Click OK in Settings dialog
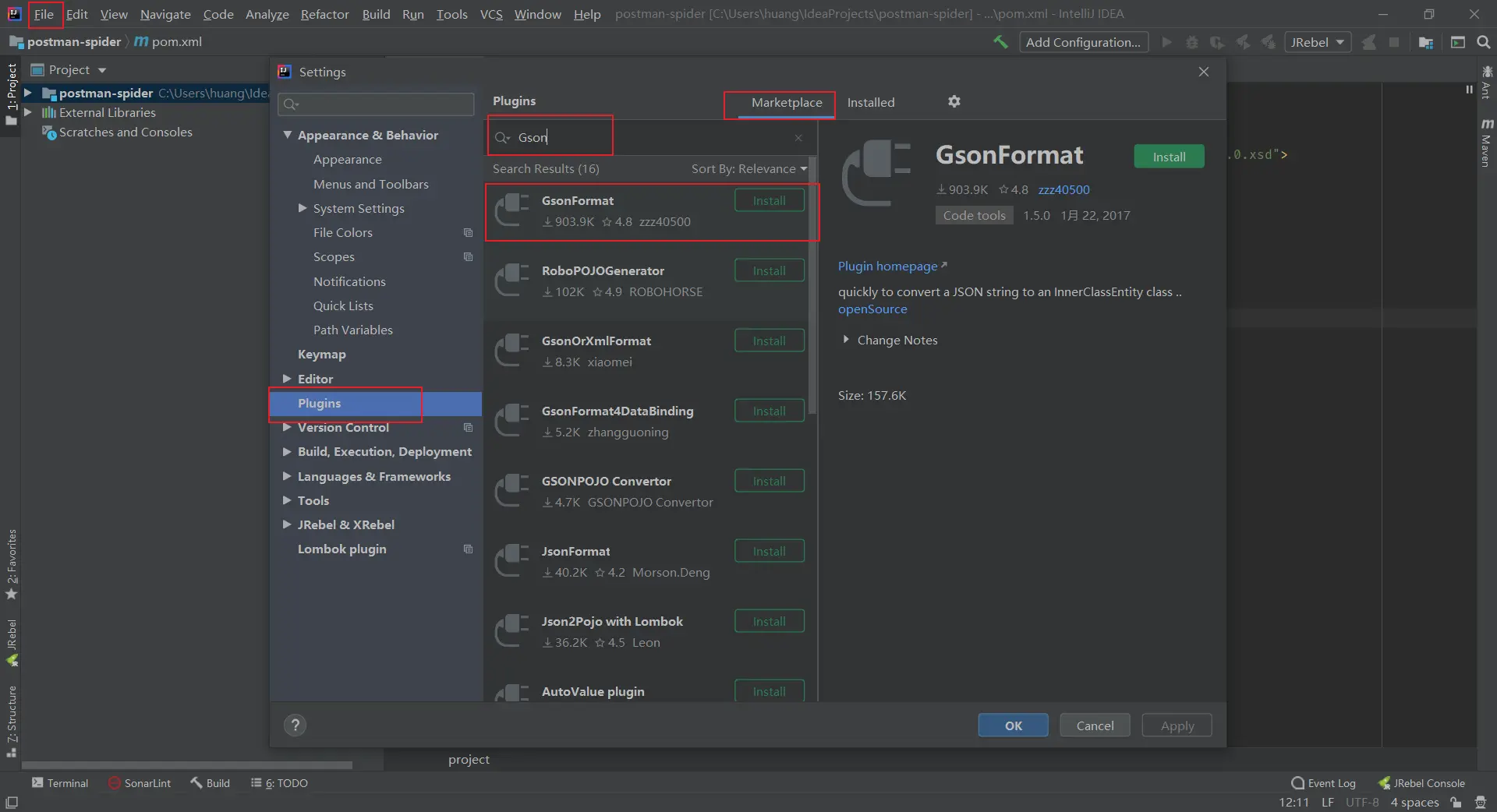 [1013, 726]
